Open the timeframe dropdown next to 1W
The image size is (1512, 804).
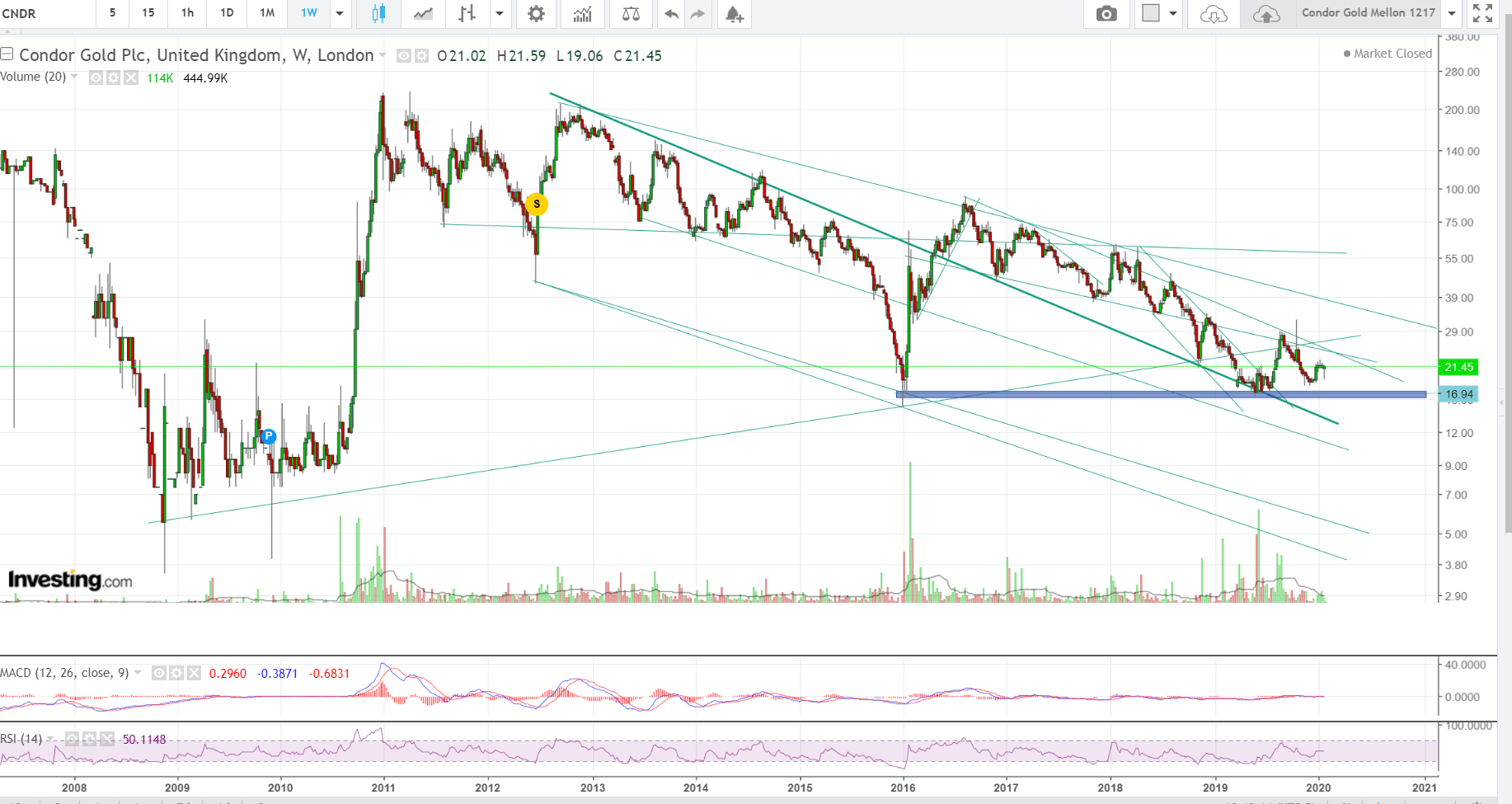[340, 14]
